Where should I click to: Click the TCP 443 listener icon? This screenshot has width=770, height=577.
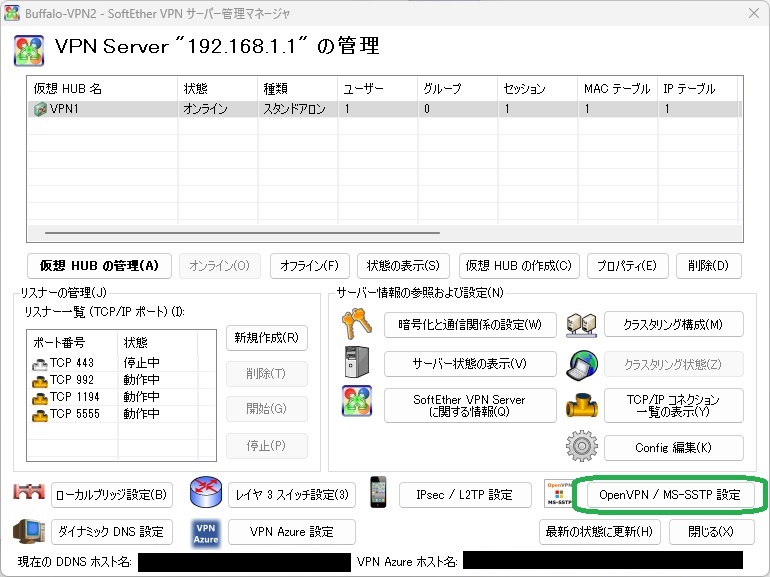39,363
